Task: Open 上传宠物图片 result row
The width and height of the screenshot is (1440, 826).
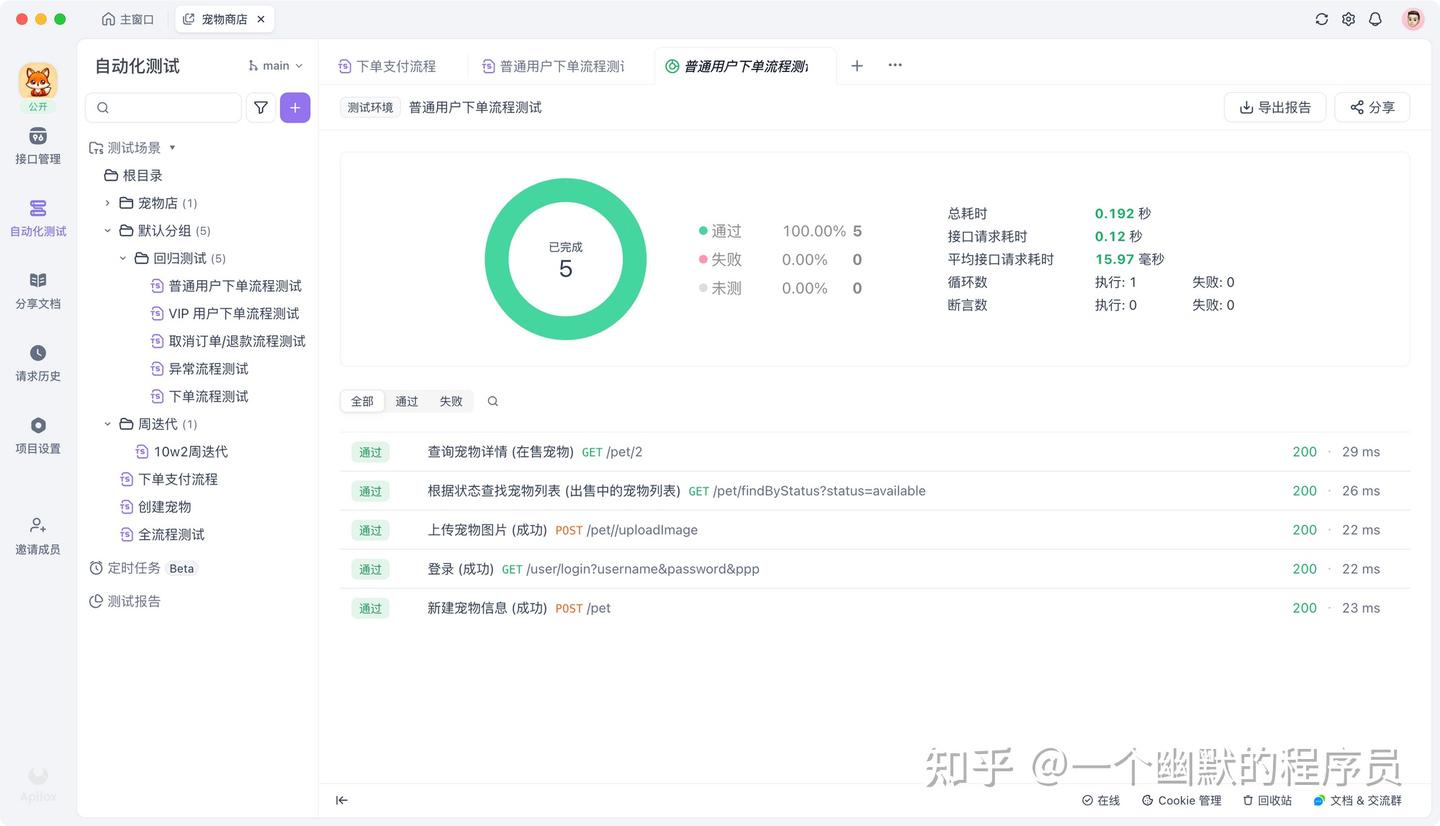Action: point(875,530)
